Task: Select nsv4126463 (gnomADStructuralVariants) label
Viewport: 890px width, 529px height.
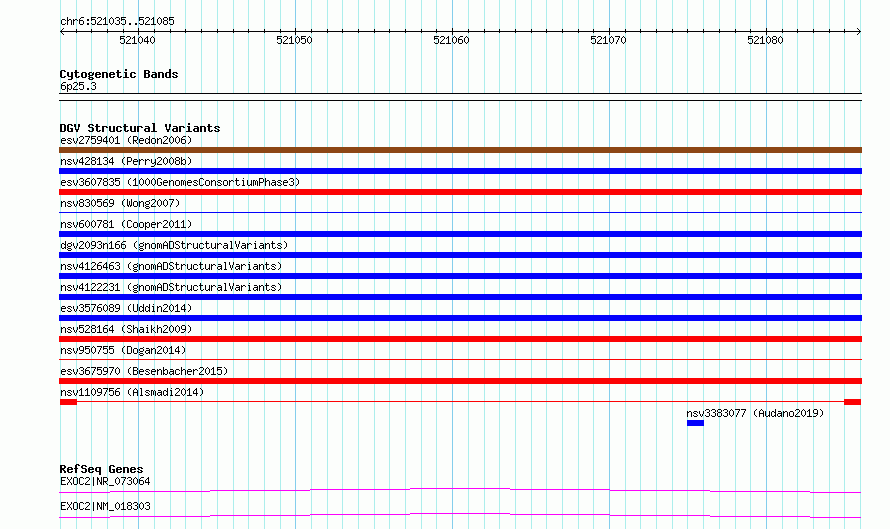Action: click(x=171, y=266)
